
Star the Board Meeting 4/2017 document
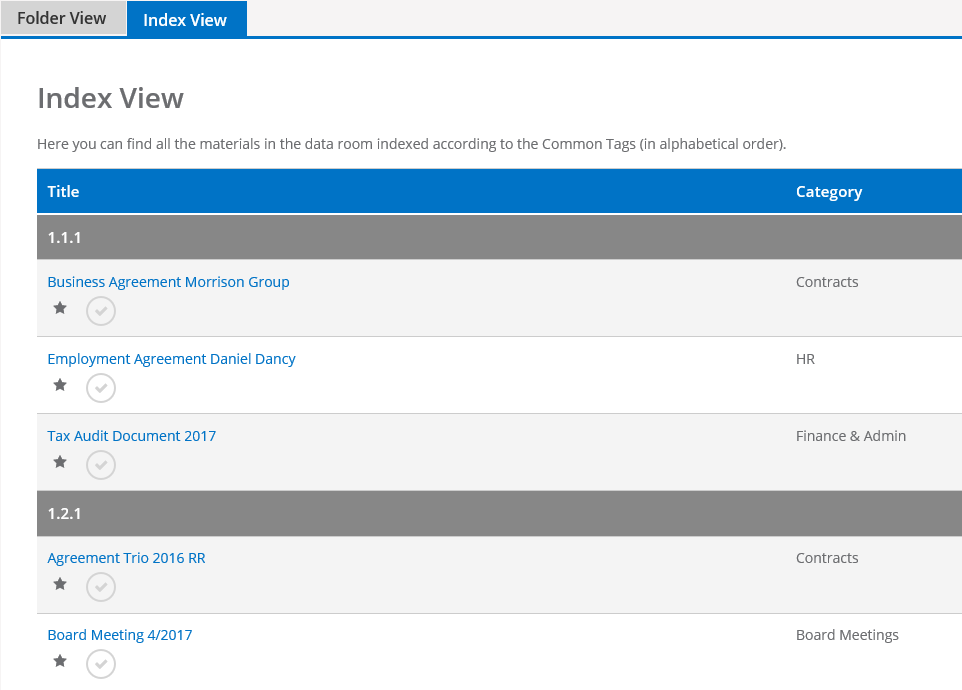click(59, 660)
